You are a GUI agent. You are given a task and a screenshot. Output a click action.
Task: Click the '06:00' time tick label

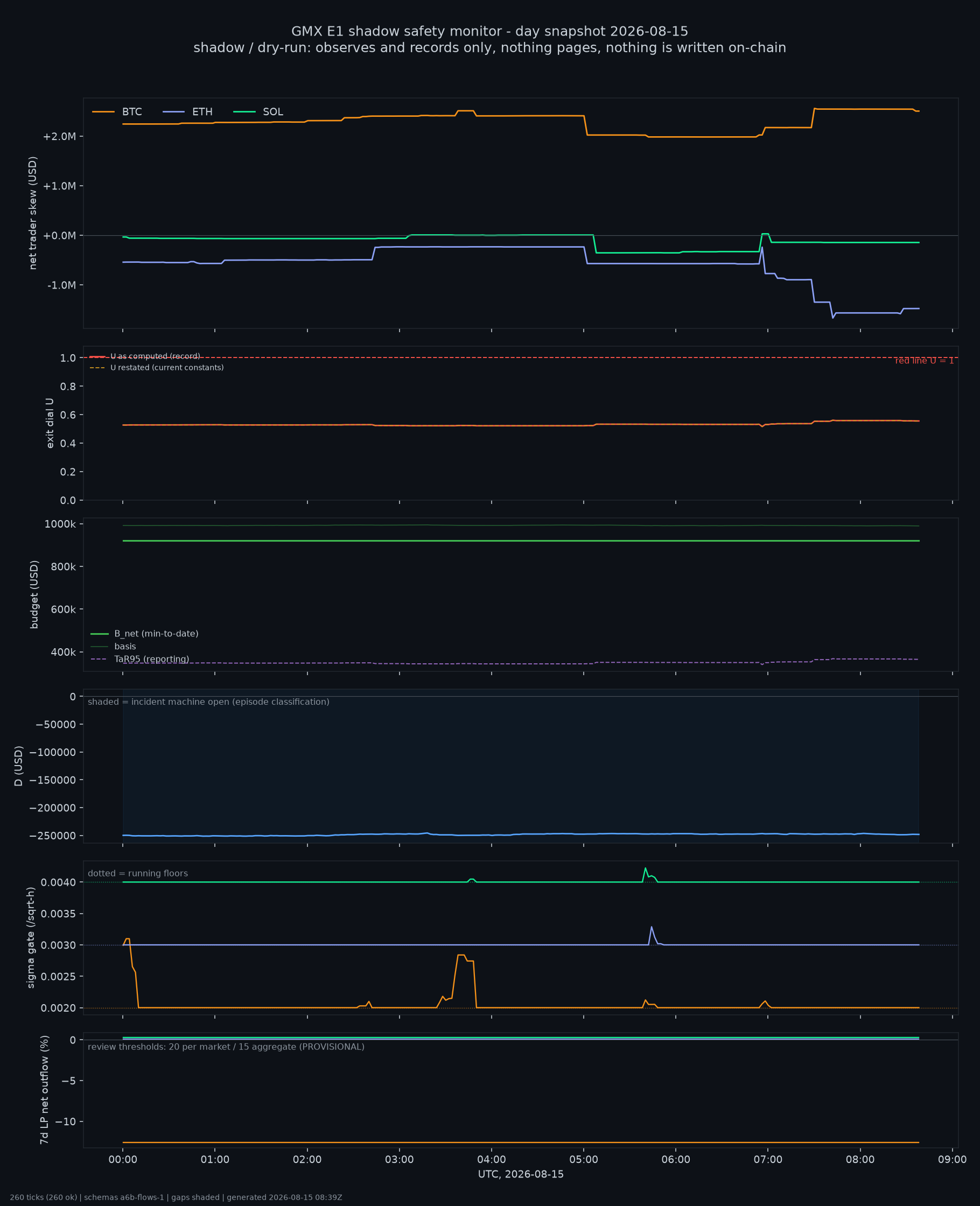coord(676,1160)
